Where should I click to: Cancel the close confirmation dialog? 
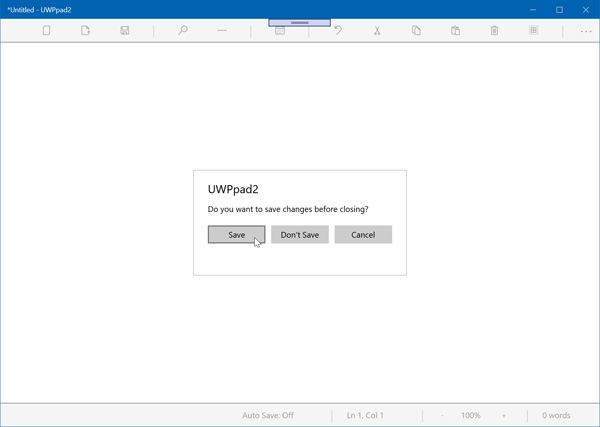pyautogui.click(x=363, y=235)
